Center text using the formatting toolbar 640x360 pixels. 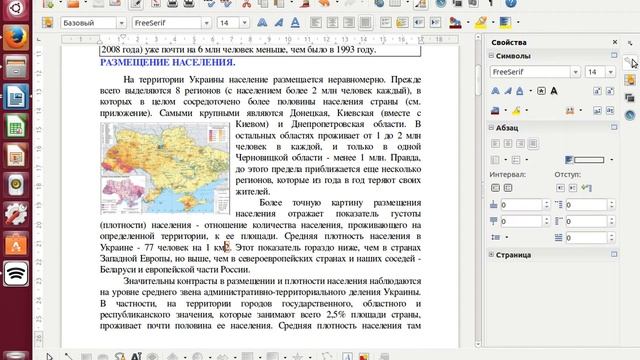[332, 22]
